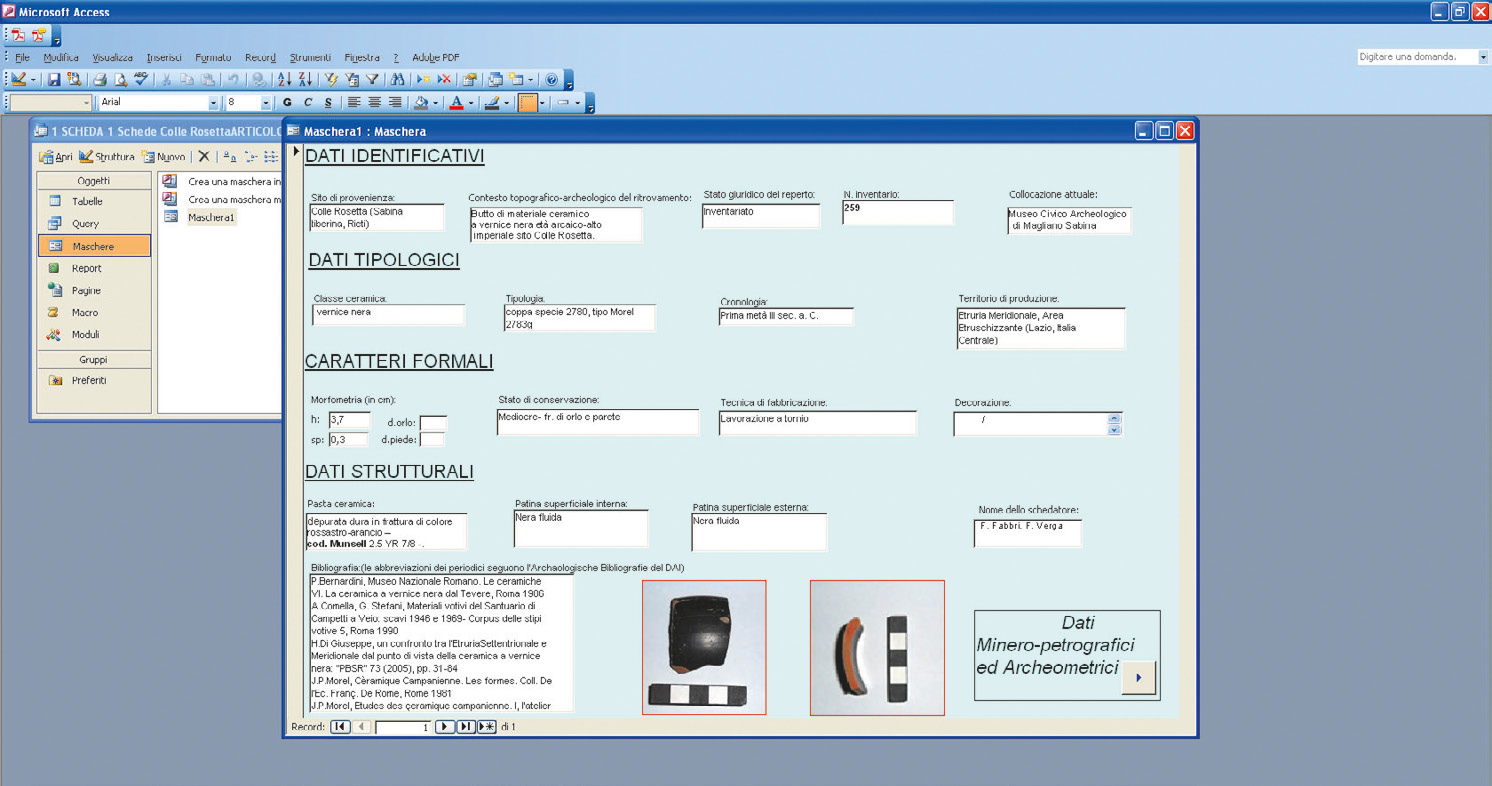Viewport: 1492px width, 786px height.
Task: Click the Undo arrow icon
Action: click(233, 79)
